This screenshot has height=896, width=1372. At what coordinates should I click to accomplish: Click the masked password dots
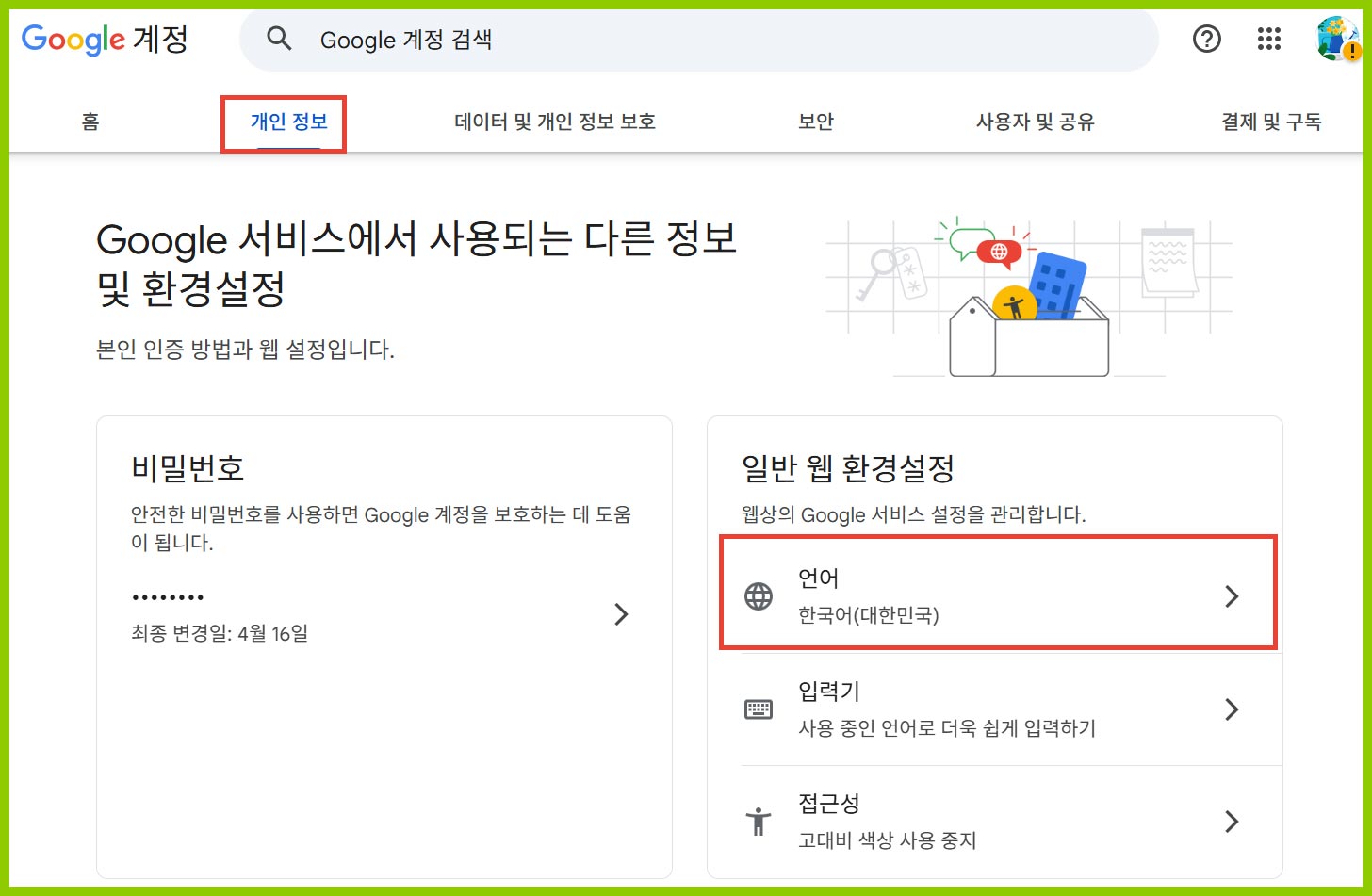coord(168,597)
